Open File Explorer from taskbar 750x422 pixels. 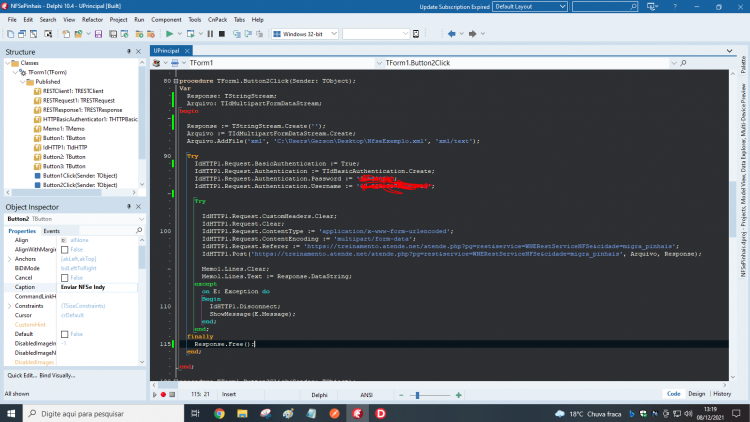click(x=242, y=414)
